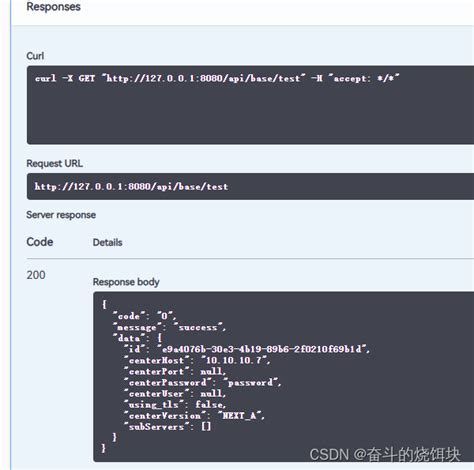Click the Curl label
Viewport: 474px width, 470px height.
(35, 56)
